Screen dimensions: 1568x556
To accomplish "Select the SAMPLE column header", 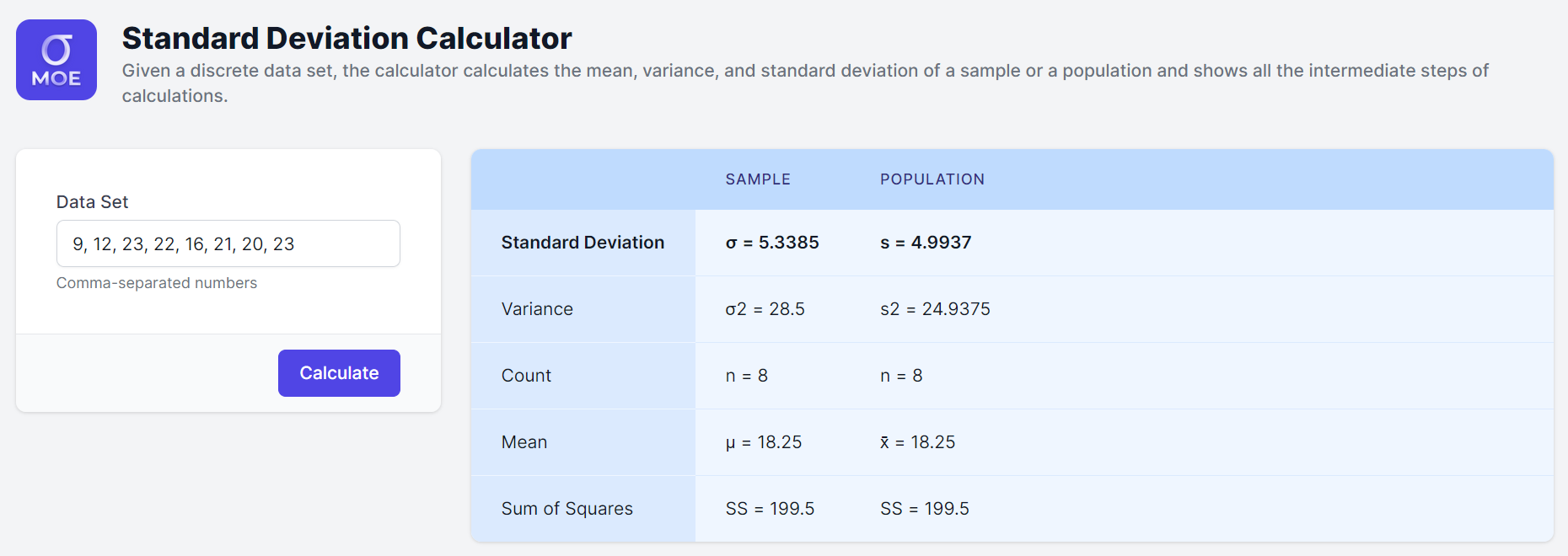I will point(757,179).
